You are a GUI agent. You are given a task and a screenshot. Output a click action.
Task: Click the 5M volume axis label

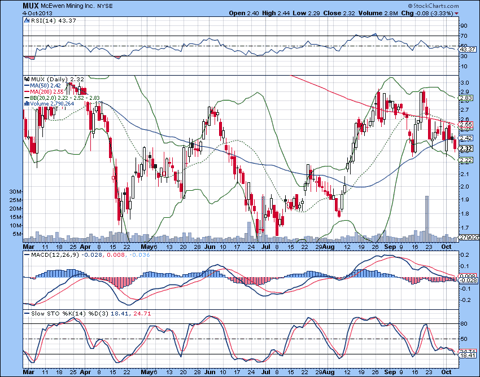(17, 234)
